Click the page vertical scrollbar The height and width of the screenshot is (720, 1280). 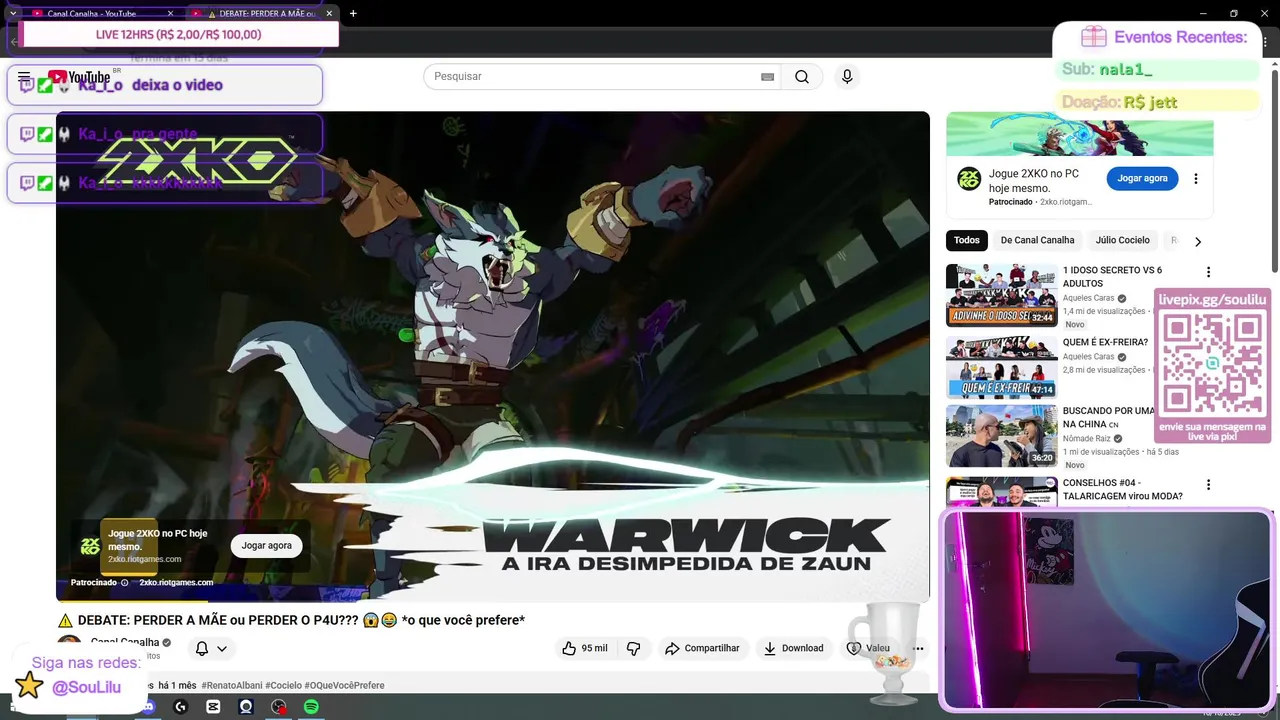pyautogui.click(x=1274, y=170)
